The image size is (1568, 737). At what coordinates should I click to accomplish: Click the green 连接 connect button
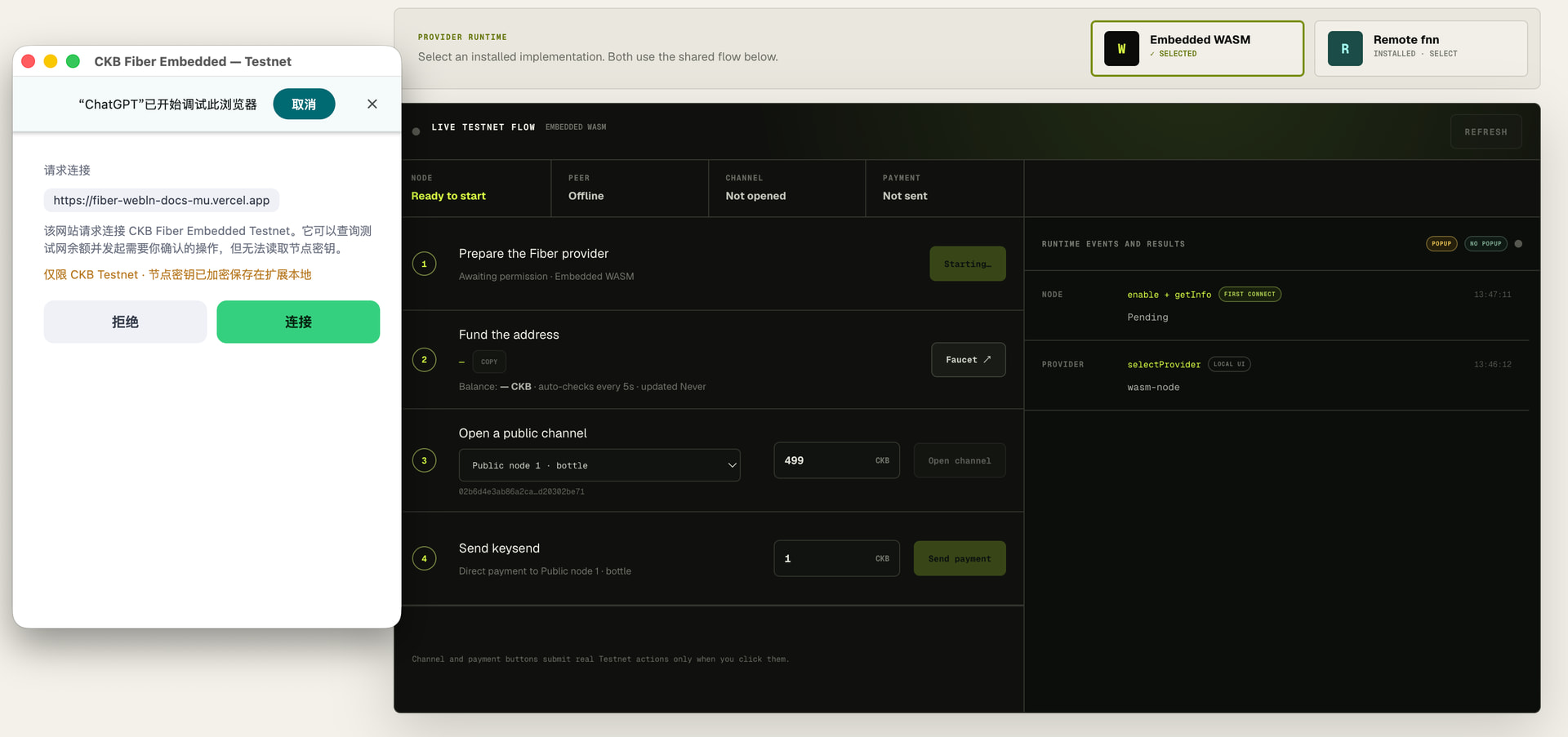[x=298, y=322]
